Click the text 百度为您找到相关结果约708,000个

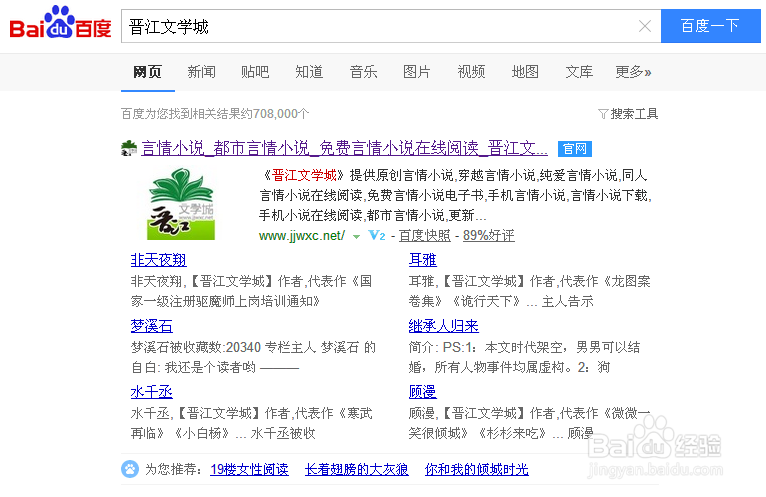tap(215, 114)
